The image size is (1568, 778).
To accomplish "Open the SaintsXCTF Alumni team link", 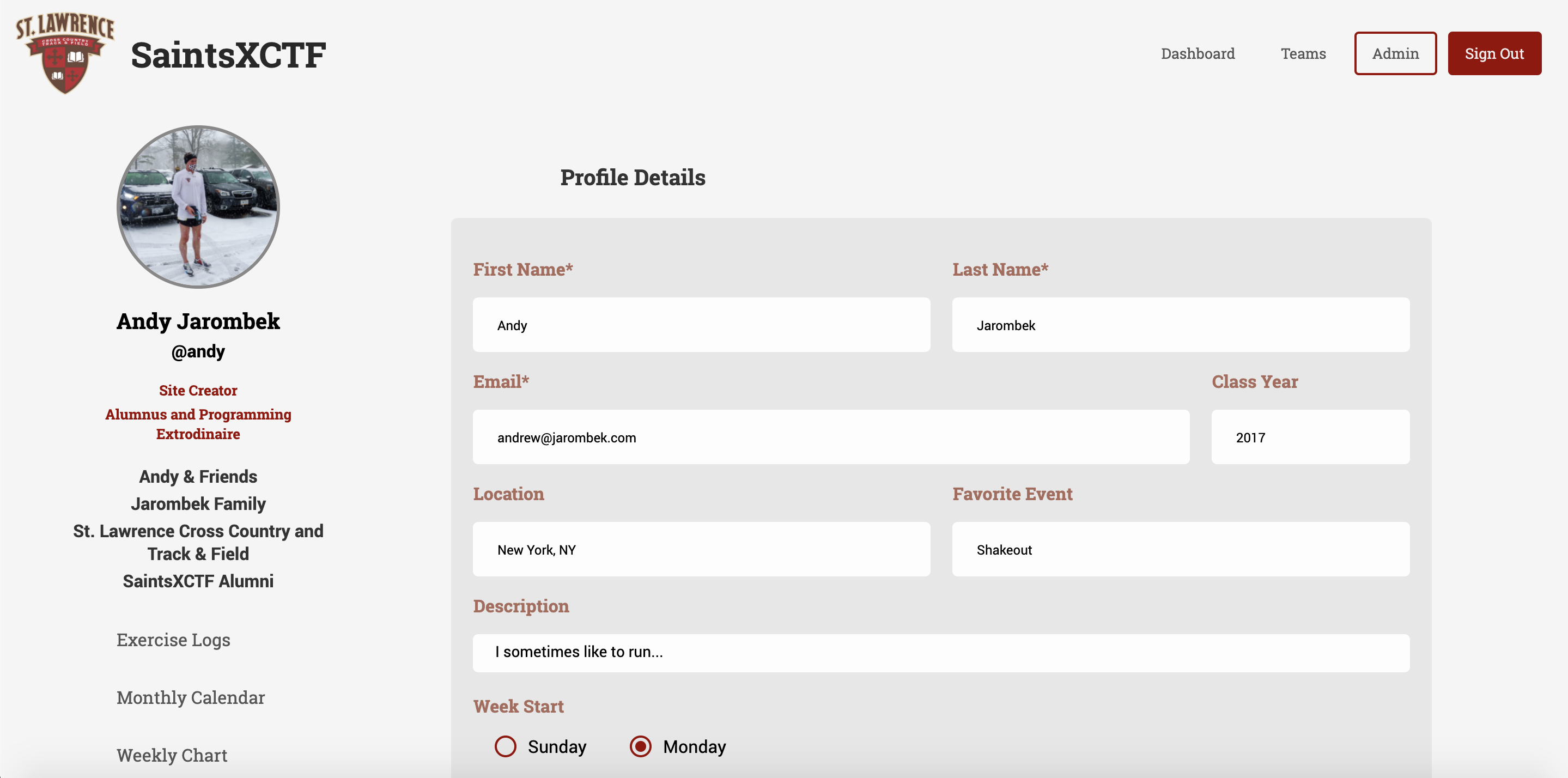I will [198, 581].
